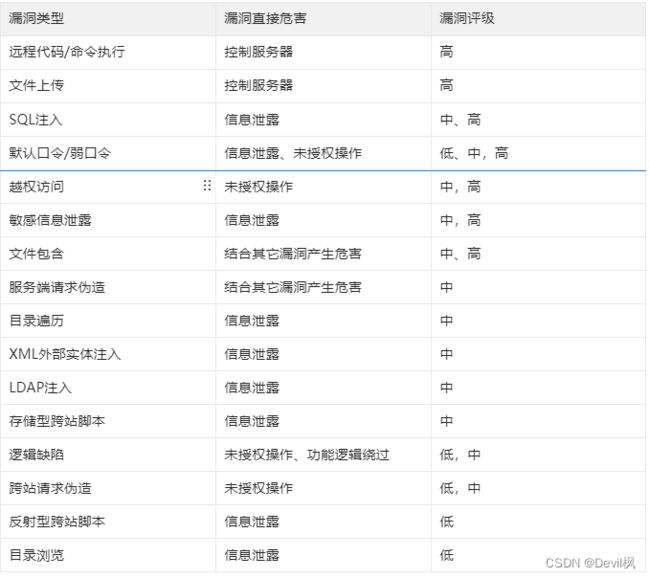Click the drag handle in the 越权访问 row
Viewport: 650px width, 578px height.
pos(207,186)
